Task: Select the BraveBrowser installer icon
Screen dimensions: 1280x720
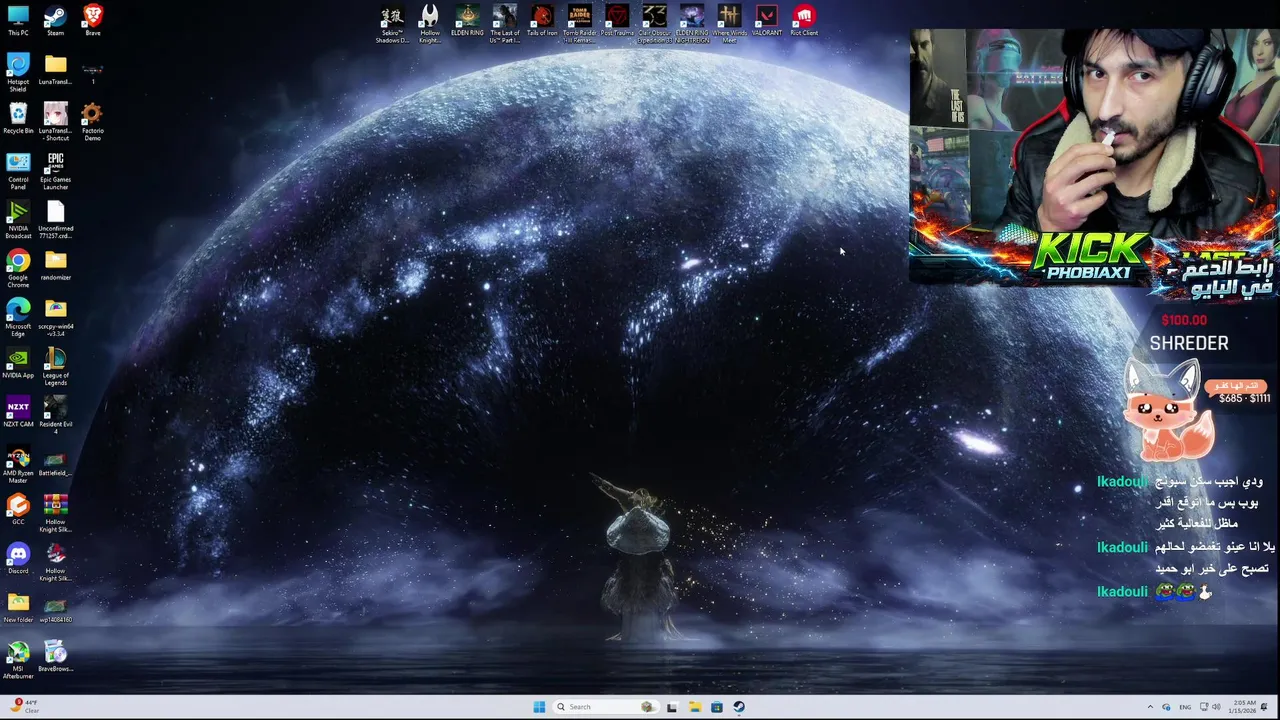Action: pyautogui.click(x=55, y=657)
